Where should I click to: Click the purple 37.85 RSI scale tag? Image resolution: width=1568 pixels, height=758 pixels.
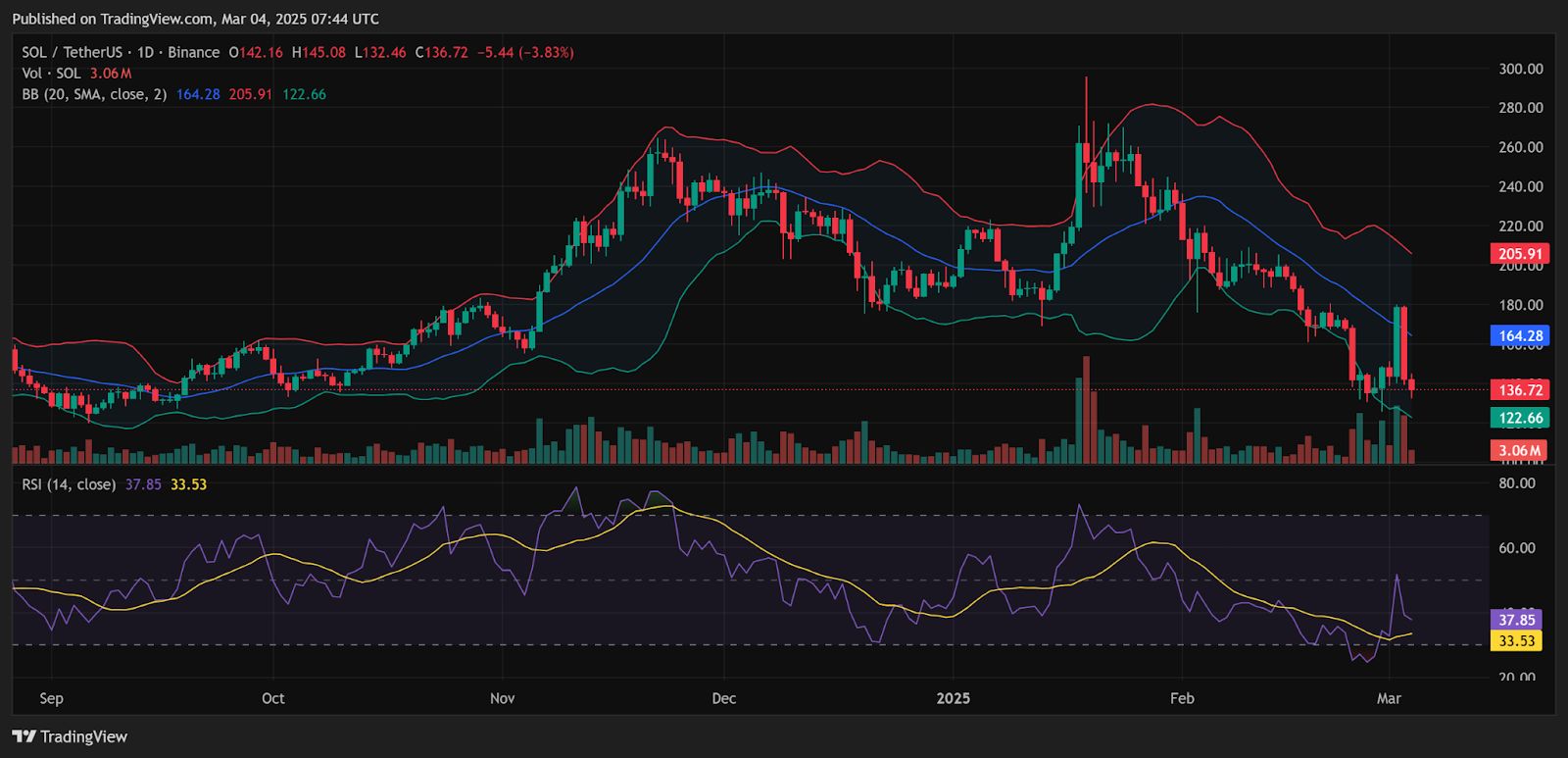pyautogui.click(x=1516, y=620)
